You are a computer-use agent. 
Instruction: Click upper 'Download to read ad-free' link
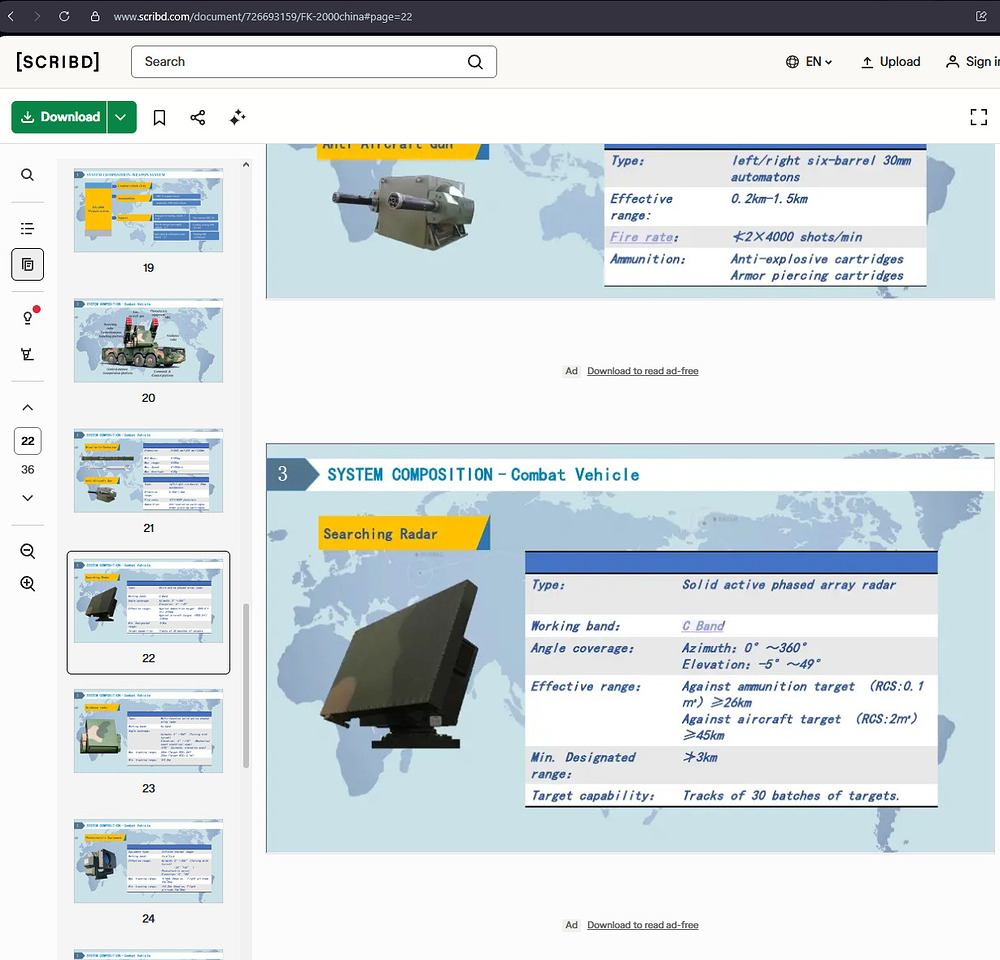click(642, 371)
